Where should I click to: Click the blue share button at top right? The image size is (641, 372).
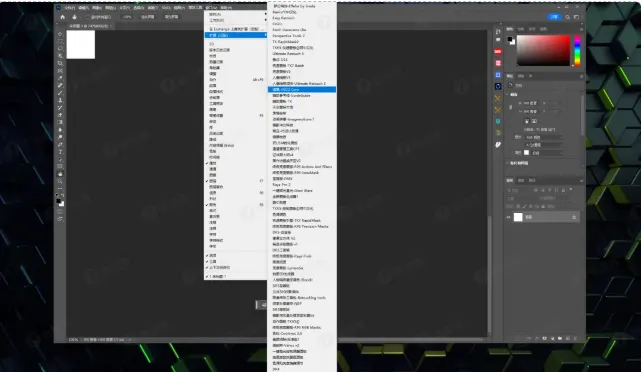click(x=554, y=17)
